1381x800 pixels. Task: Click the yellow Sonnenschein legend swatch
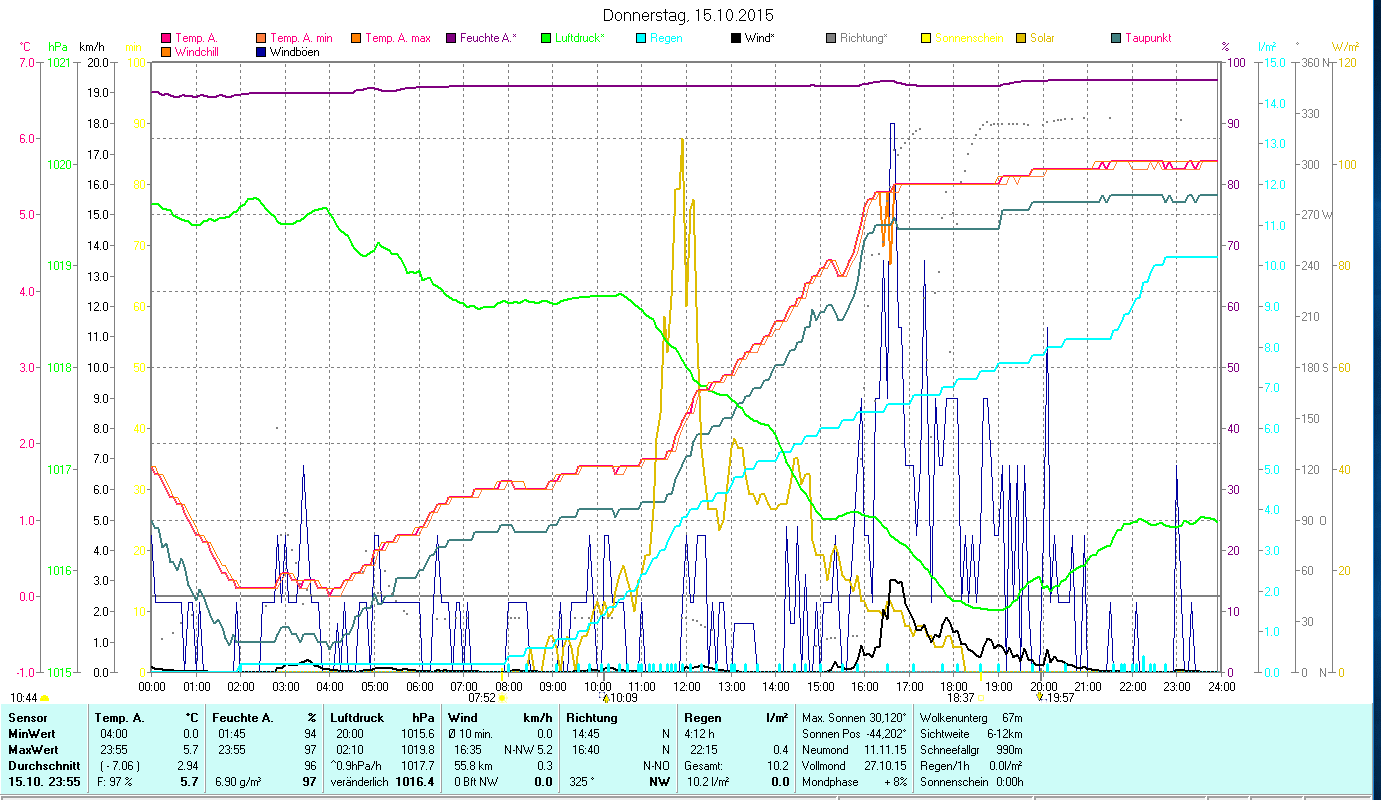tap(925, 38)
